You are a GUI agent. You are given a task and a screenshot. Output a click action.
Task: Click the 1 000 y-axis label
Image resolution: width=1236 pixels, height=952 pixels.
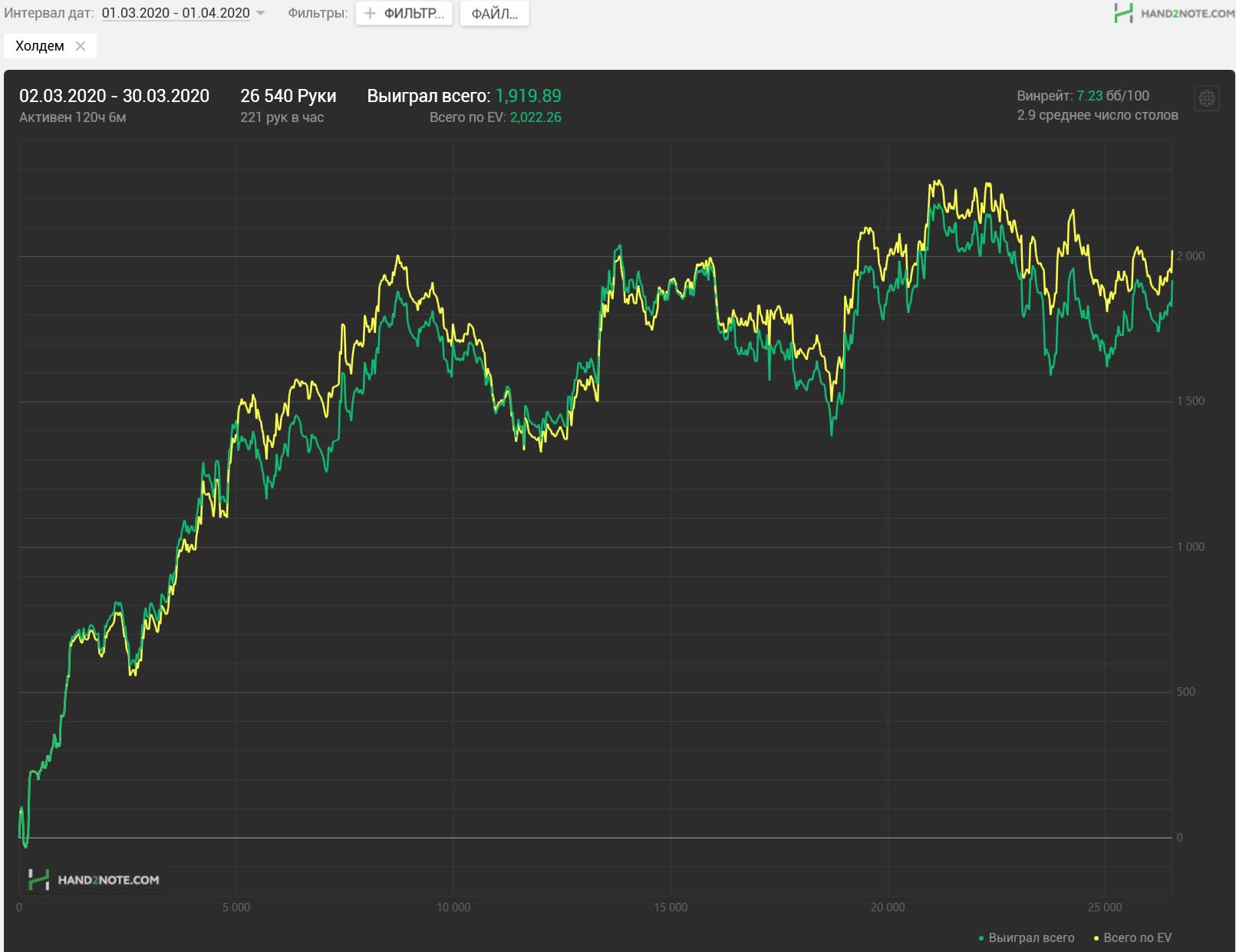(x=1191, y=547)
